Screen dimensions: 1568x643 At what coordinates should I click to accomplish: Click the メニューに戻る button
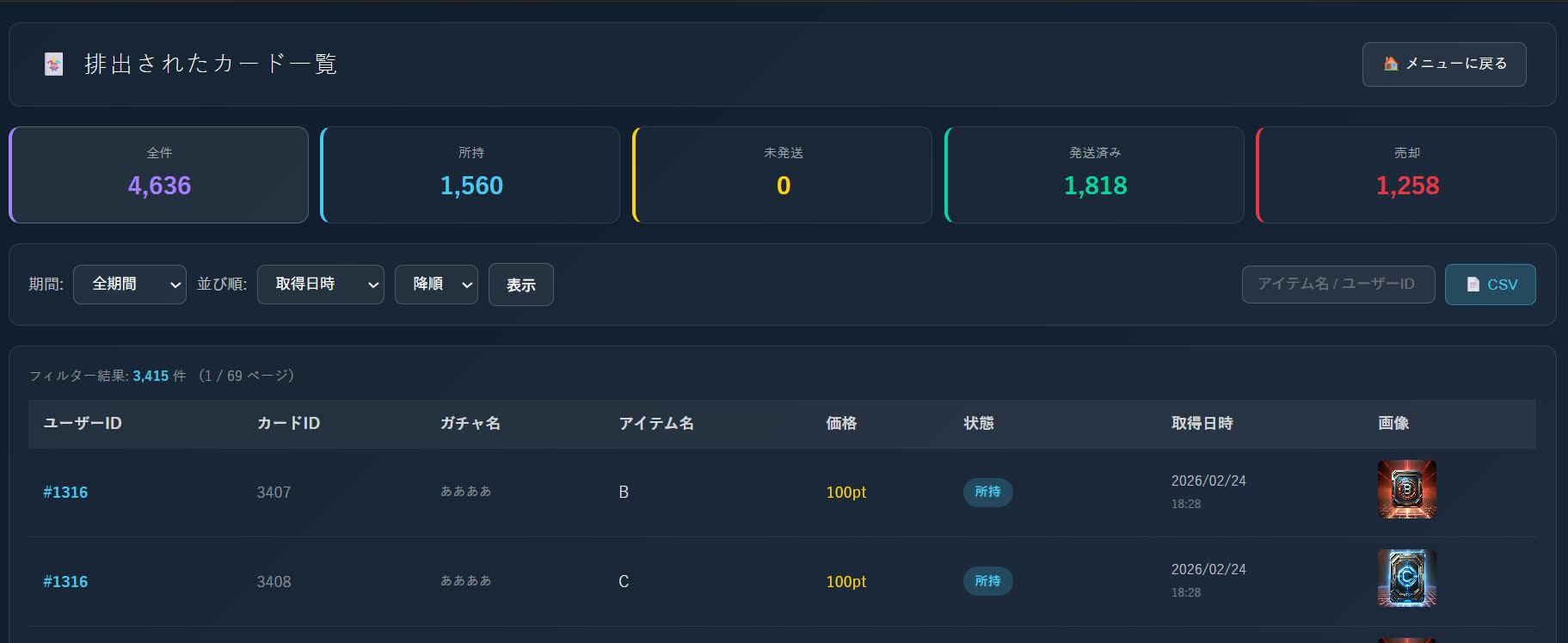point(1444,64)
